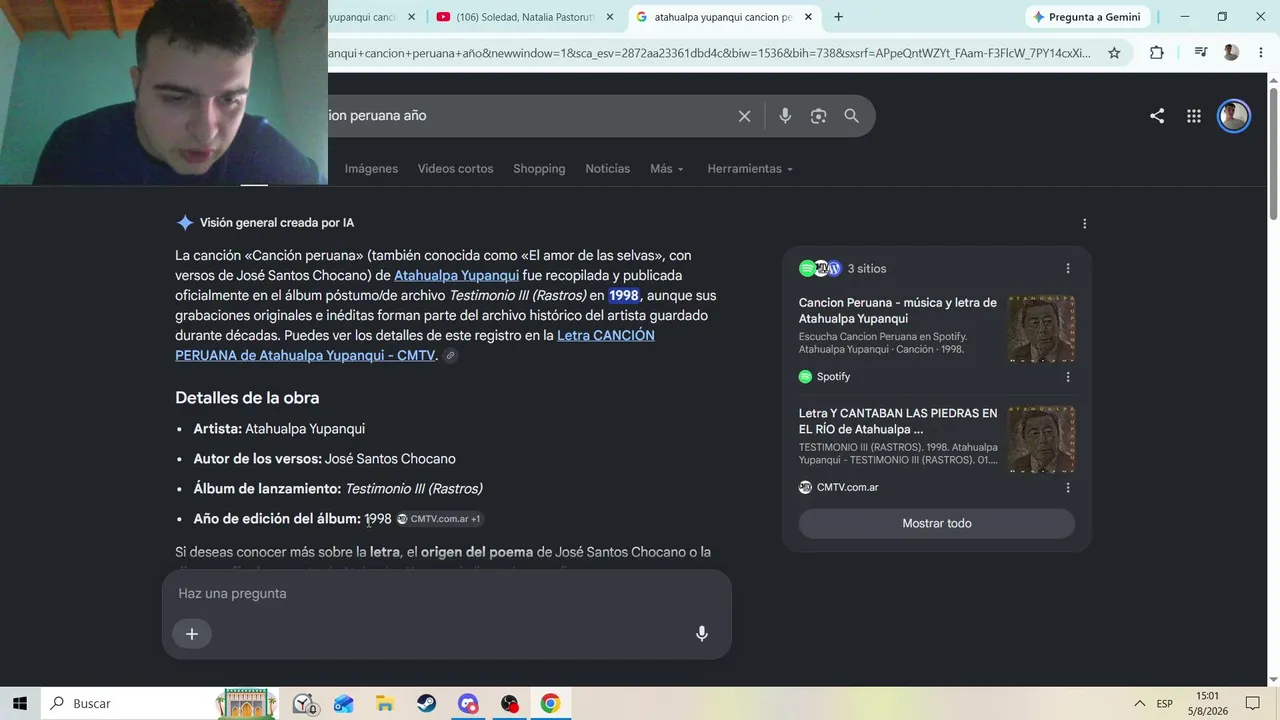Click the CMTV.com.ar +1 source chip
This screenshot has width=1280, height=720.
(439, 519)
